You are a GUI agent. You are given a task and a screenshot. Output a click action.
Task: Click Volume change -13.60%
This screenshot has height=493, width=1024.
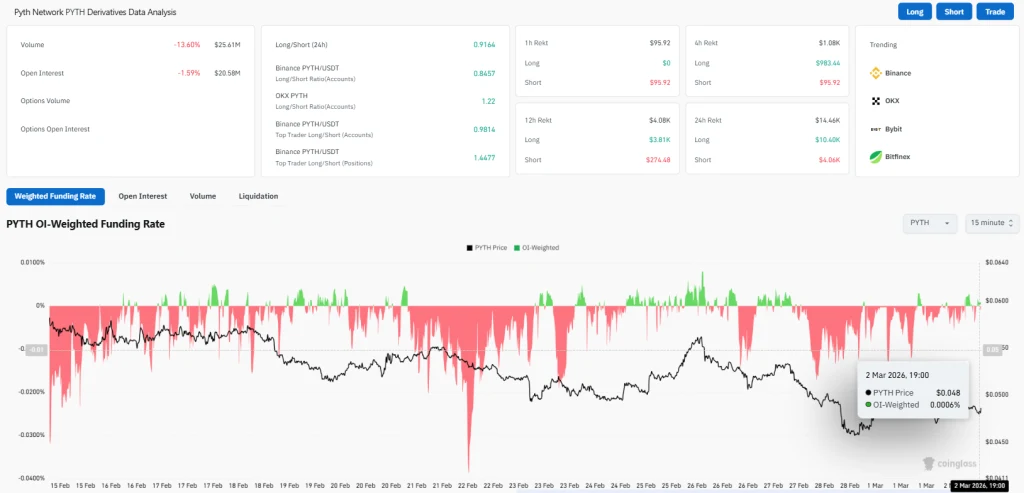tap(187, 45)
